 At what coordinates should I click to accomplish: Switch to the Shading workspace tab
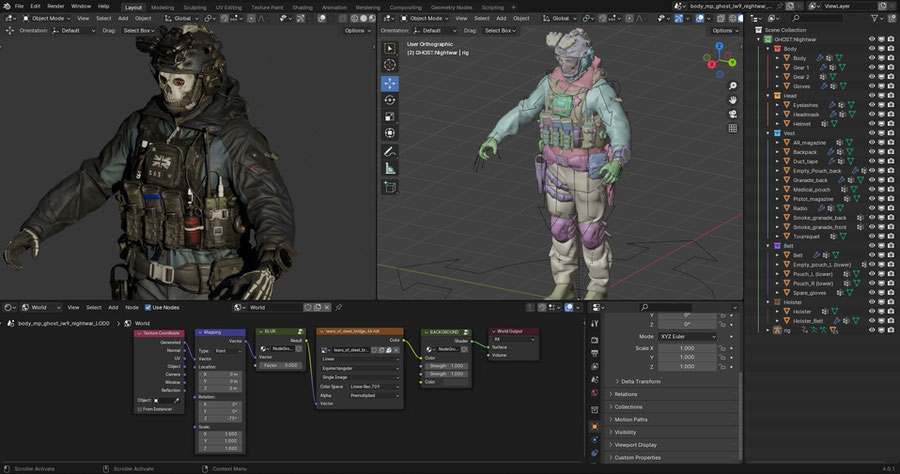[302, 7]
